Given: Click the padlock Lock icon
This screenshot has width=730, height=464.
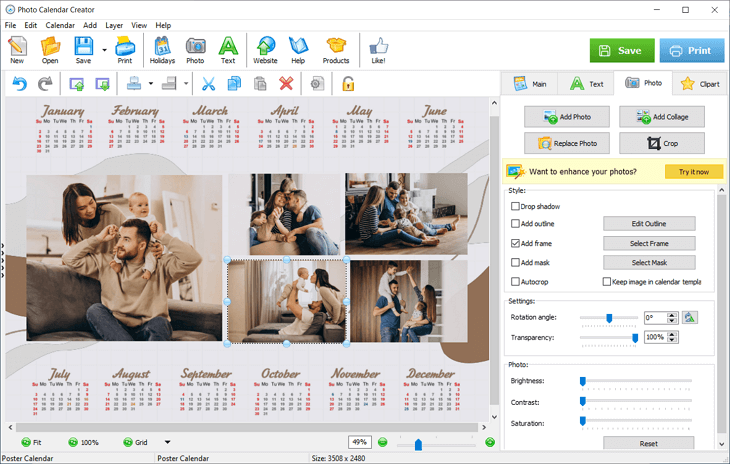Looking at the screenshot, I should (348, 84).
